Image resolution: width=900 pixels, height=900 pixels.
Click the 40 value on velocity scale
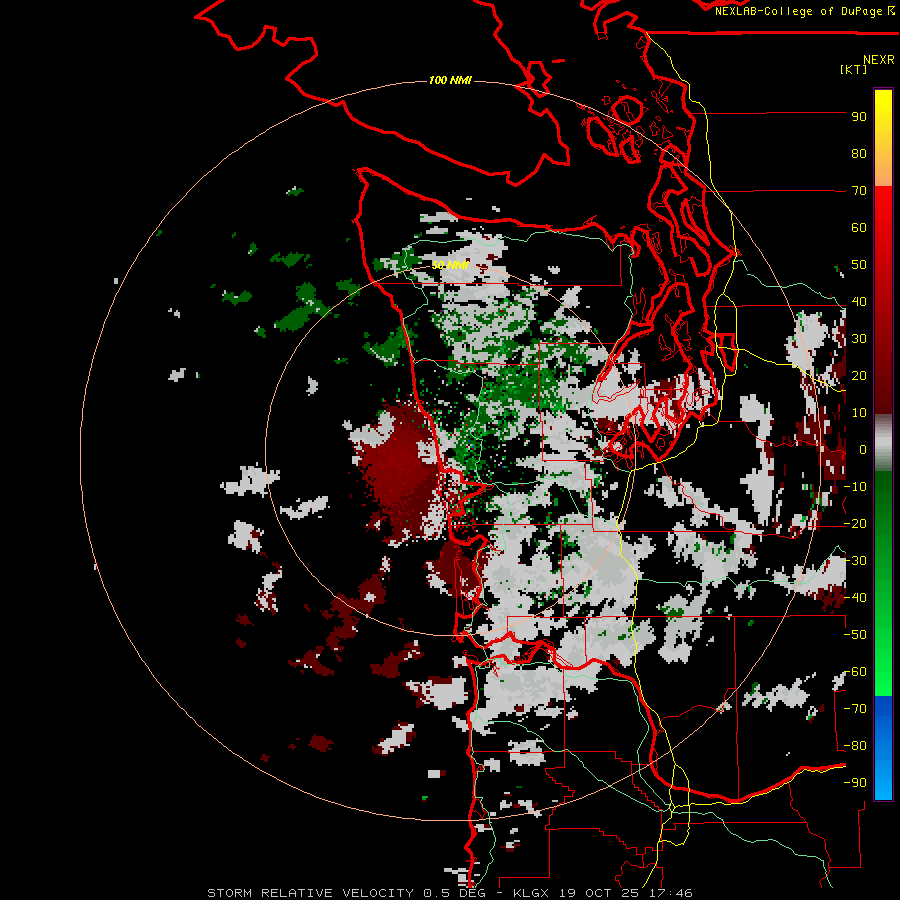859,301
